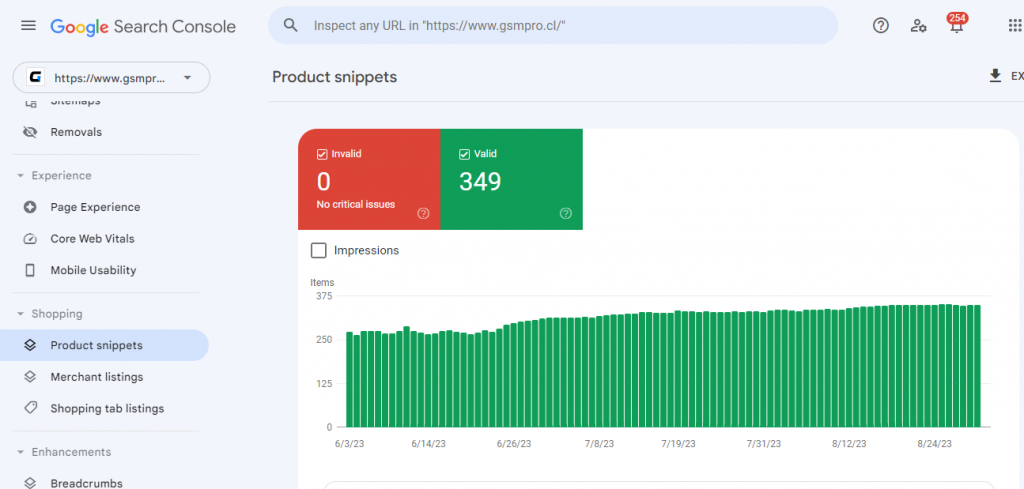
Task: Click the 6/26/23 date axis label
Action: pyautogui.click(x=514, y=444)
